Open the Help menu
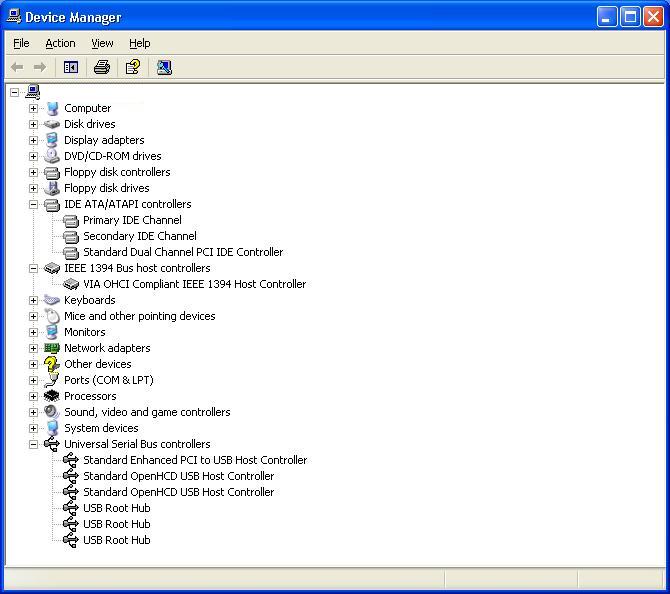The width and height of the screenshot is (670, 594). [x=140, y=43]
